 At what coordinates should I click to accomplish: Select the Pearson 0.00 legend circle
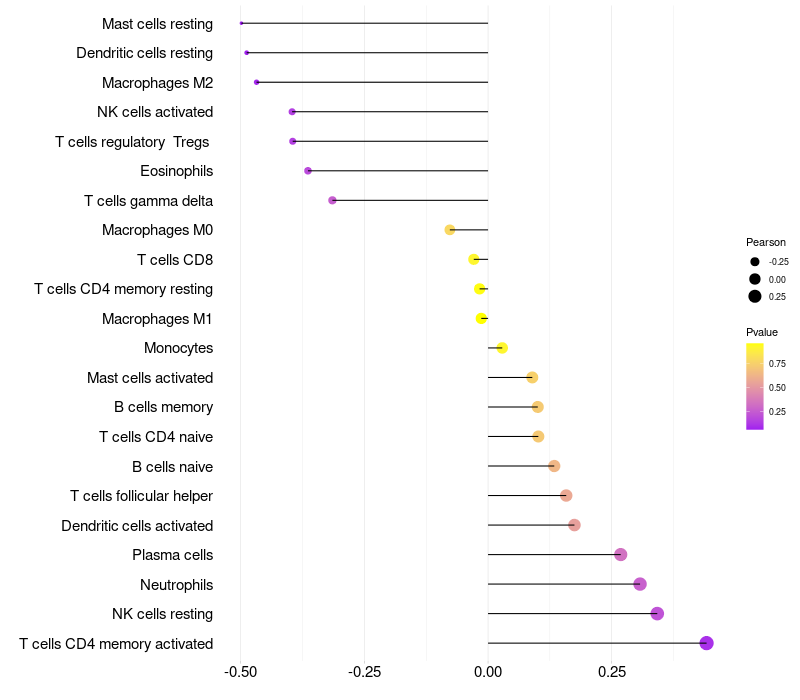755,279
